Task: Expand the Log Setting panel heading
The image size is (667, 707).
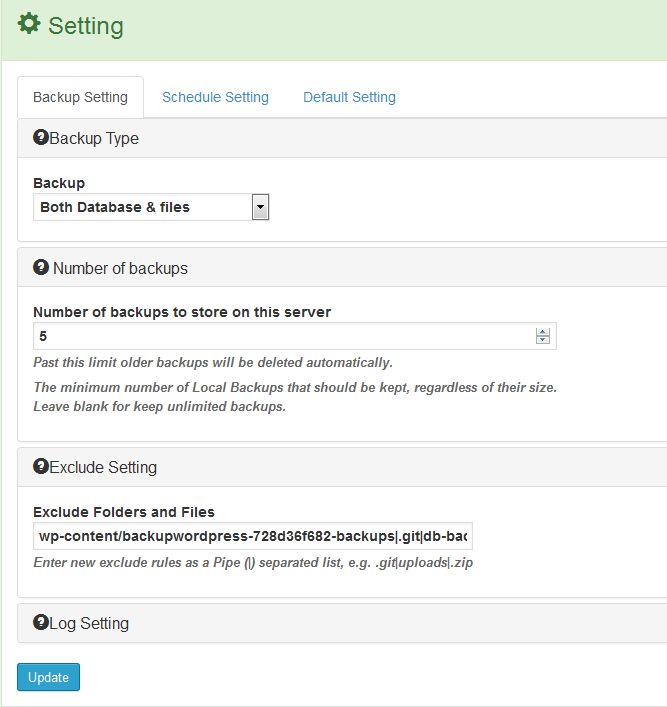Action: 89,623
